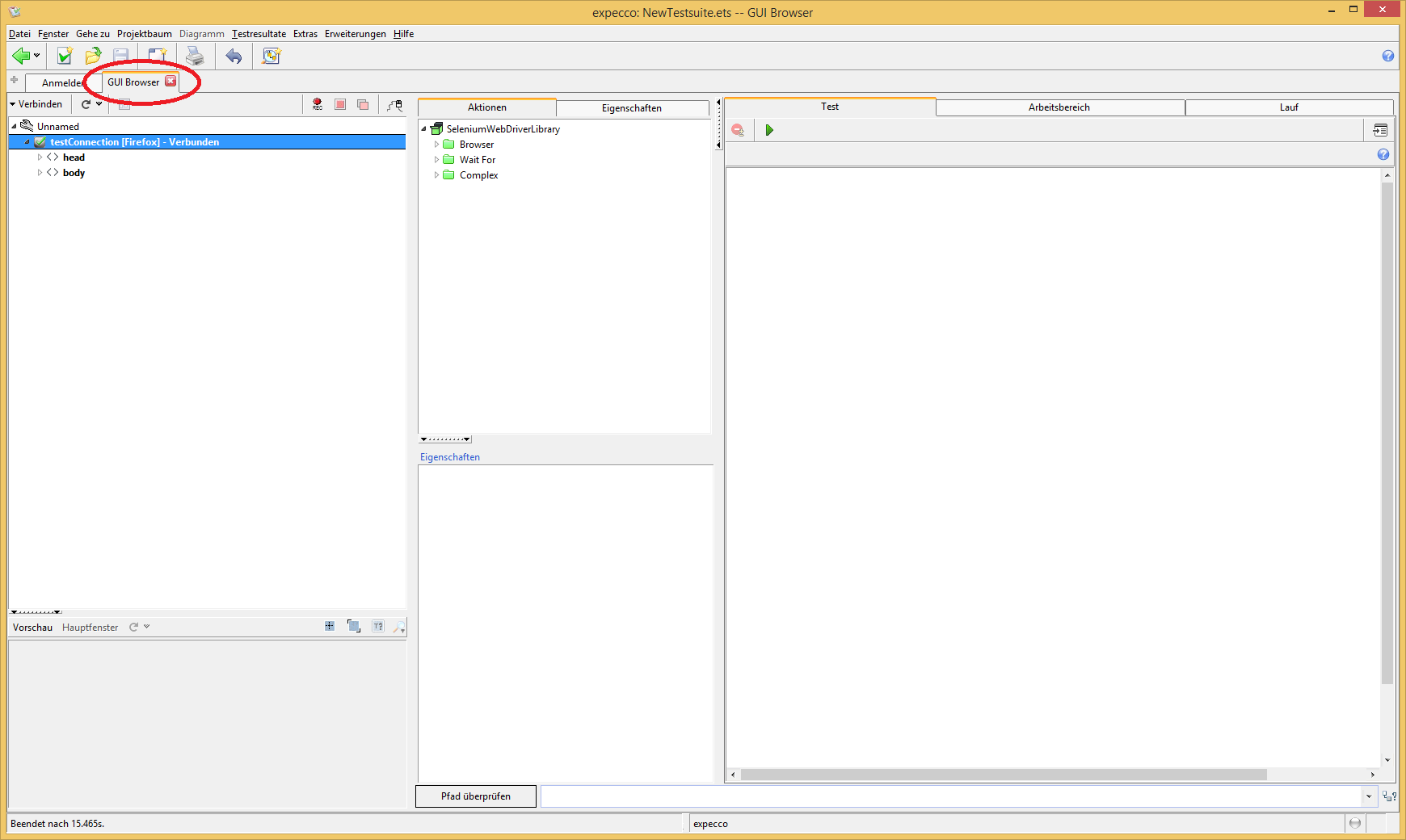The width and height of the screenshot is (1406, 840).
Task: Click the new testsuite checkmark icon
Action: [x=65, y=56]
